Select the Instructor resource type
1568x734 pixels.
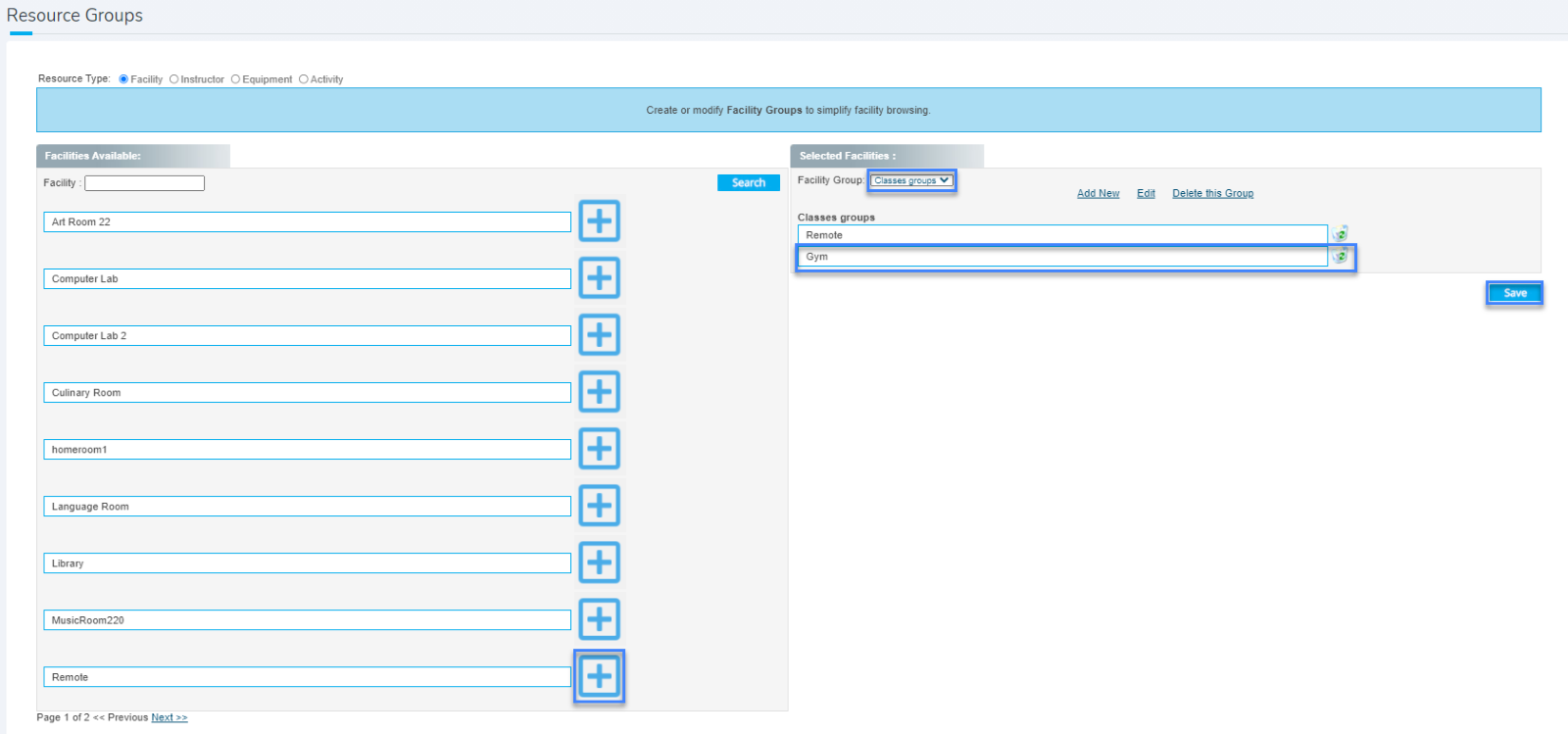pos(173,79)
